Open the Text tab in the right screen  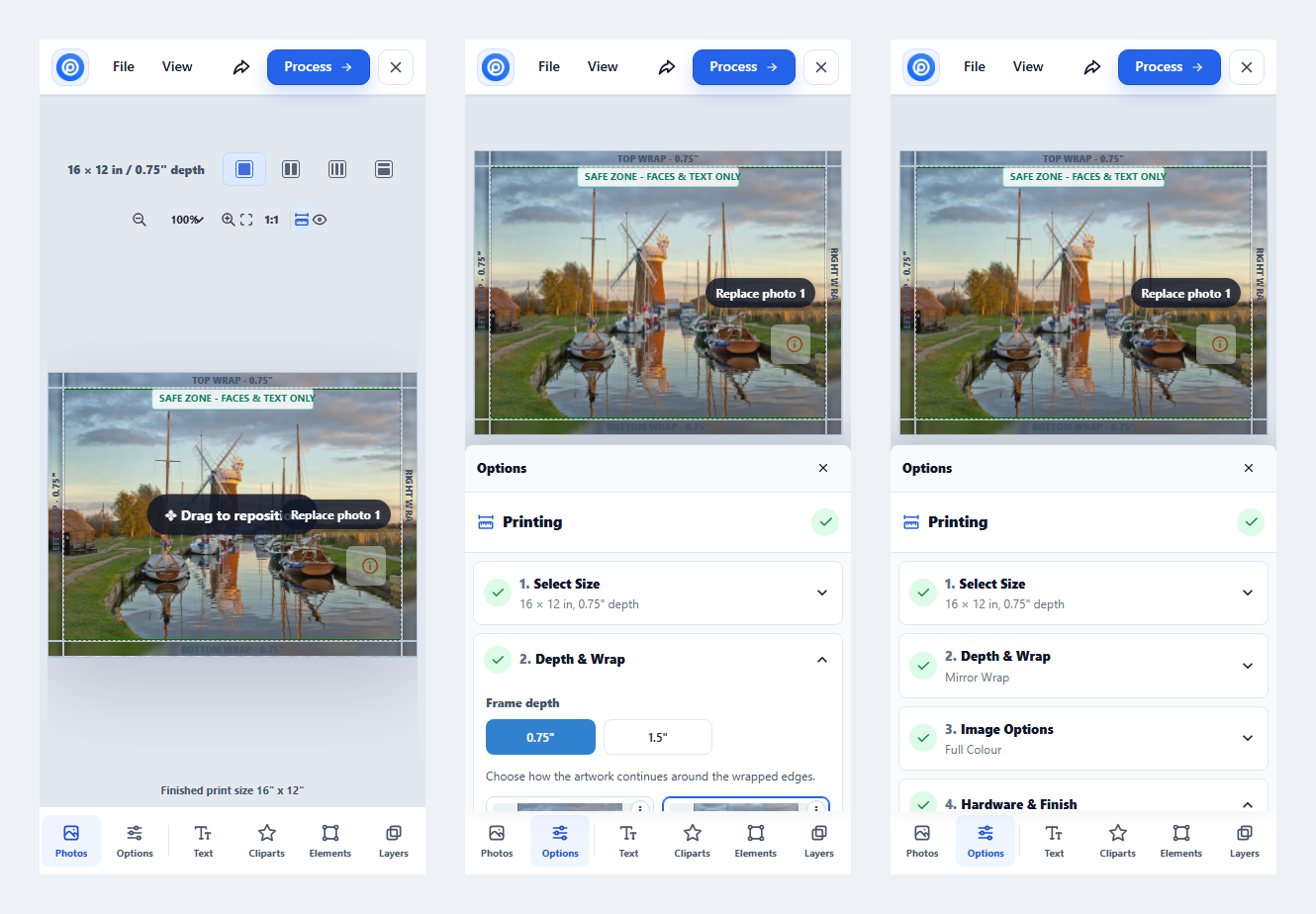pyautogui.click(x=1055, y=841)
